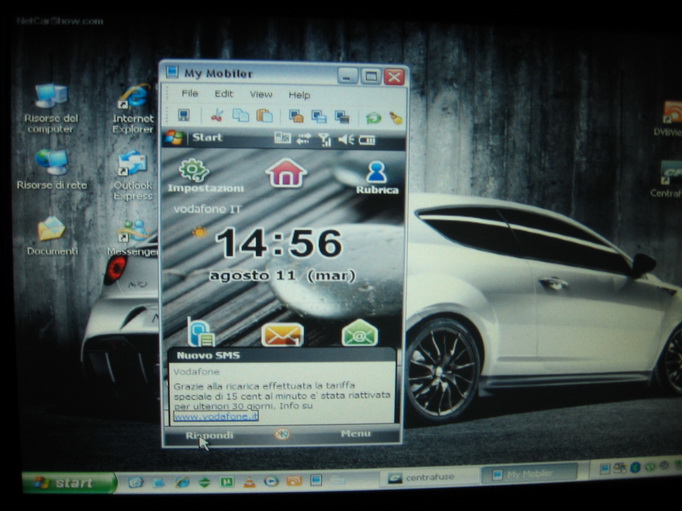Open Impostazioni gear icon on phone
The height and width of the screenshot is (511, 682).
pos(194,170)
